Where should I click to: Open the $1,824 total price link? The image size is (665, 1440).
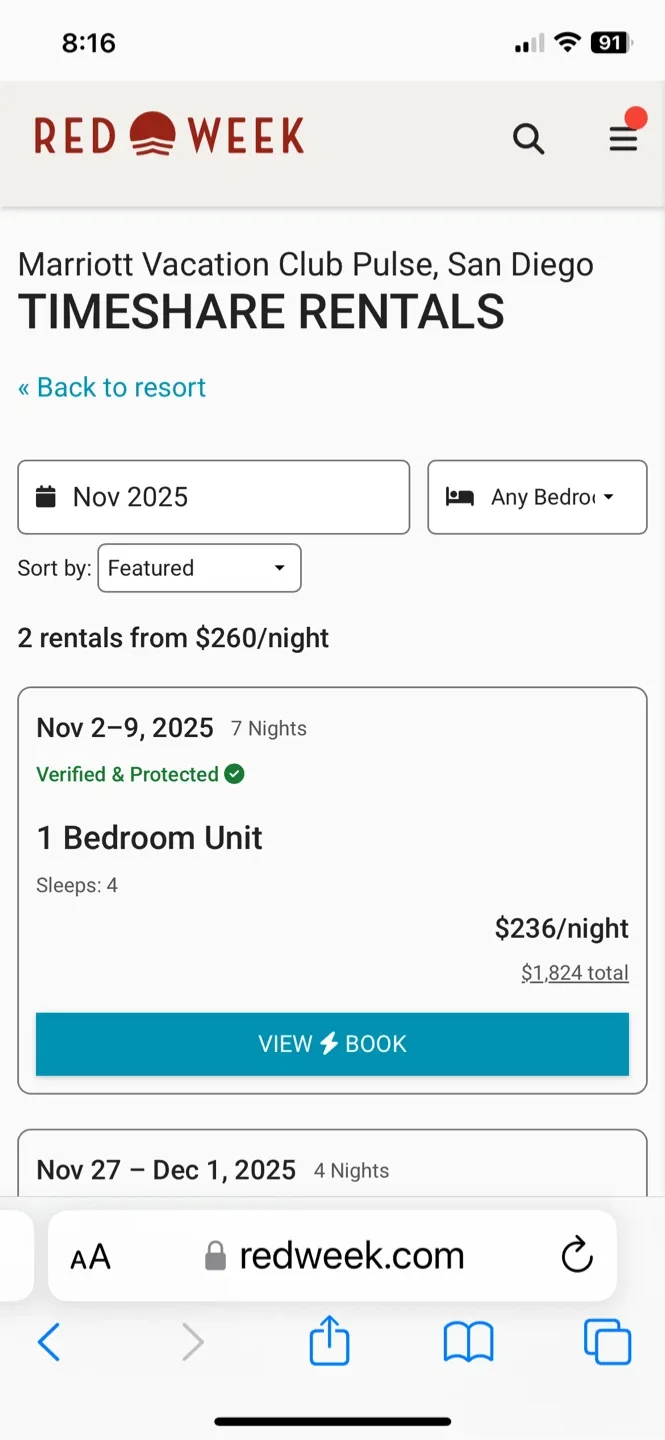tap(574, 973)
